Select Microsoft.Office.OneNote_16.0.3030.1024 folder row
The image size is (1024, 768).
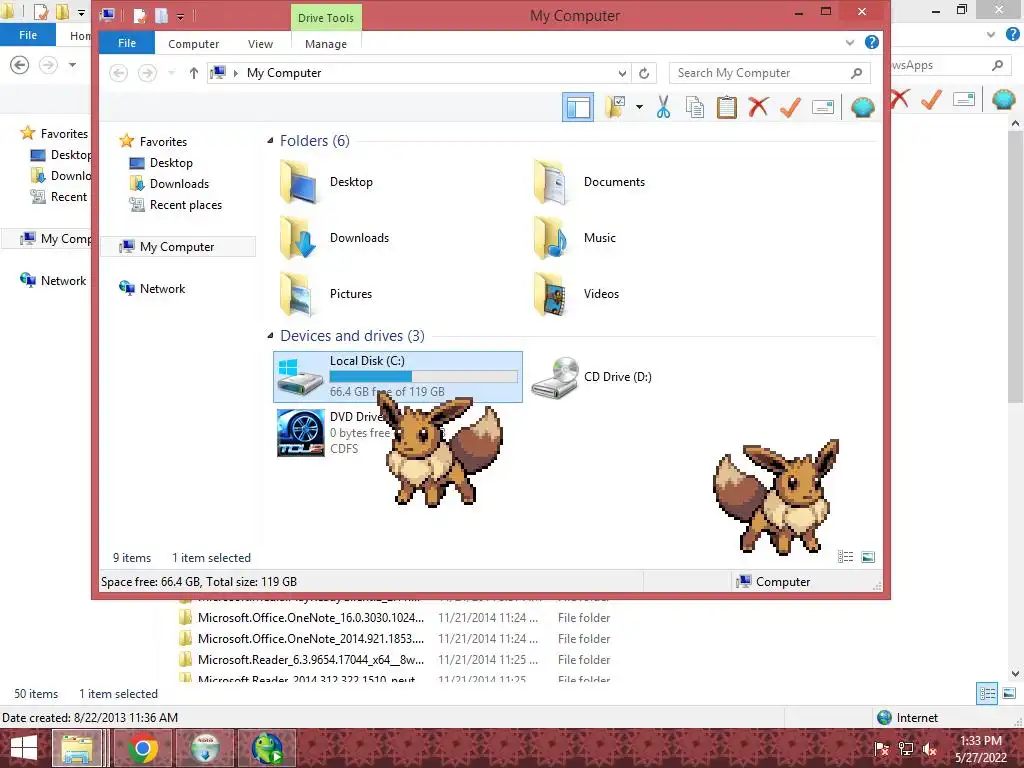click(x=394, y=618)
